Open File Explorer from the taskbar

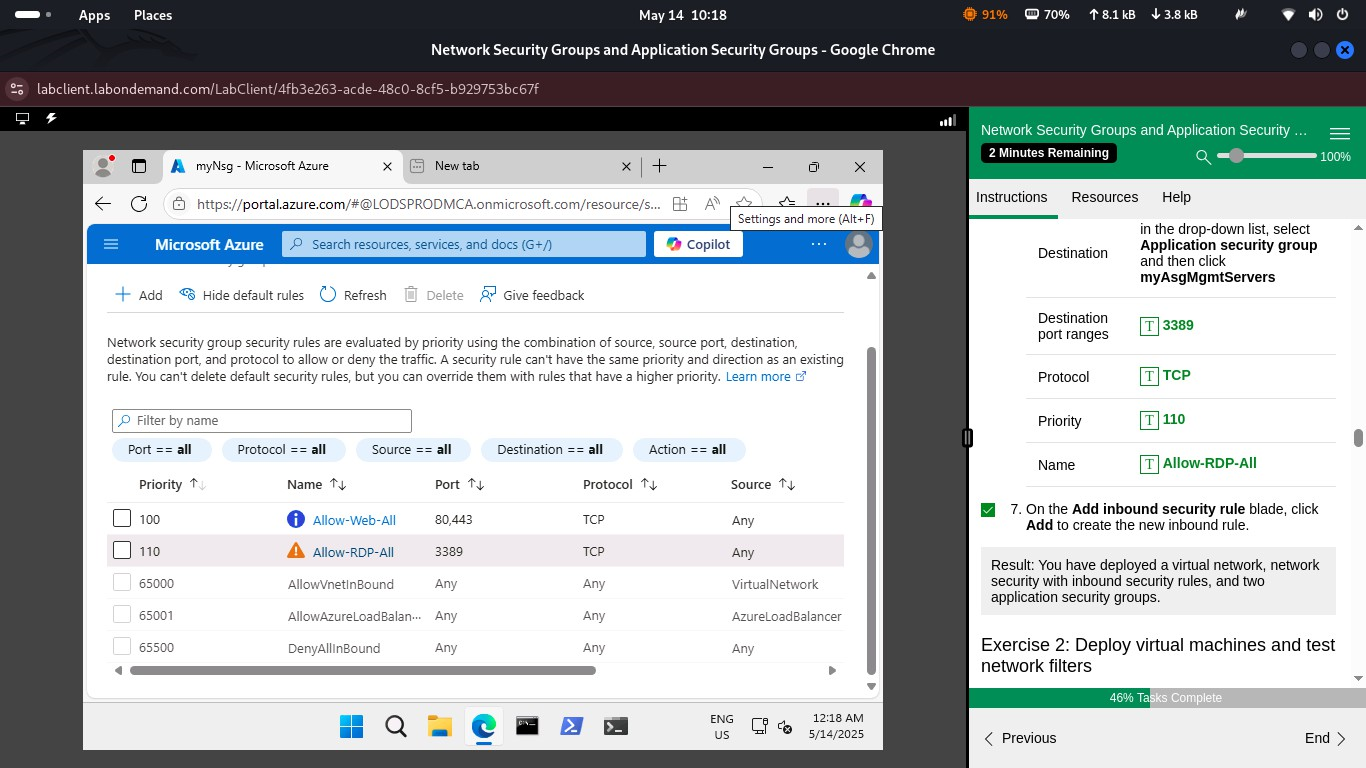(439, 726)
